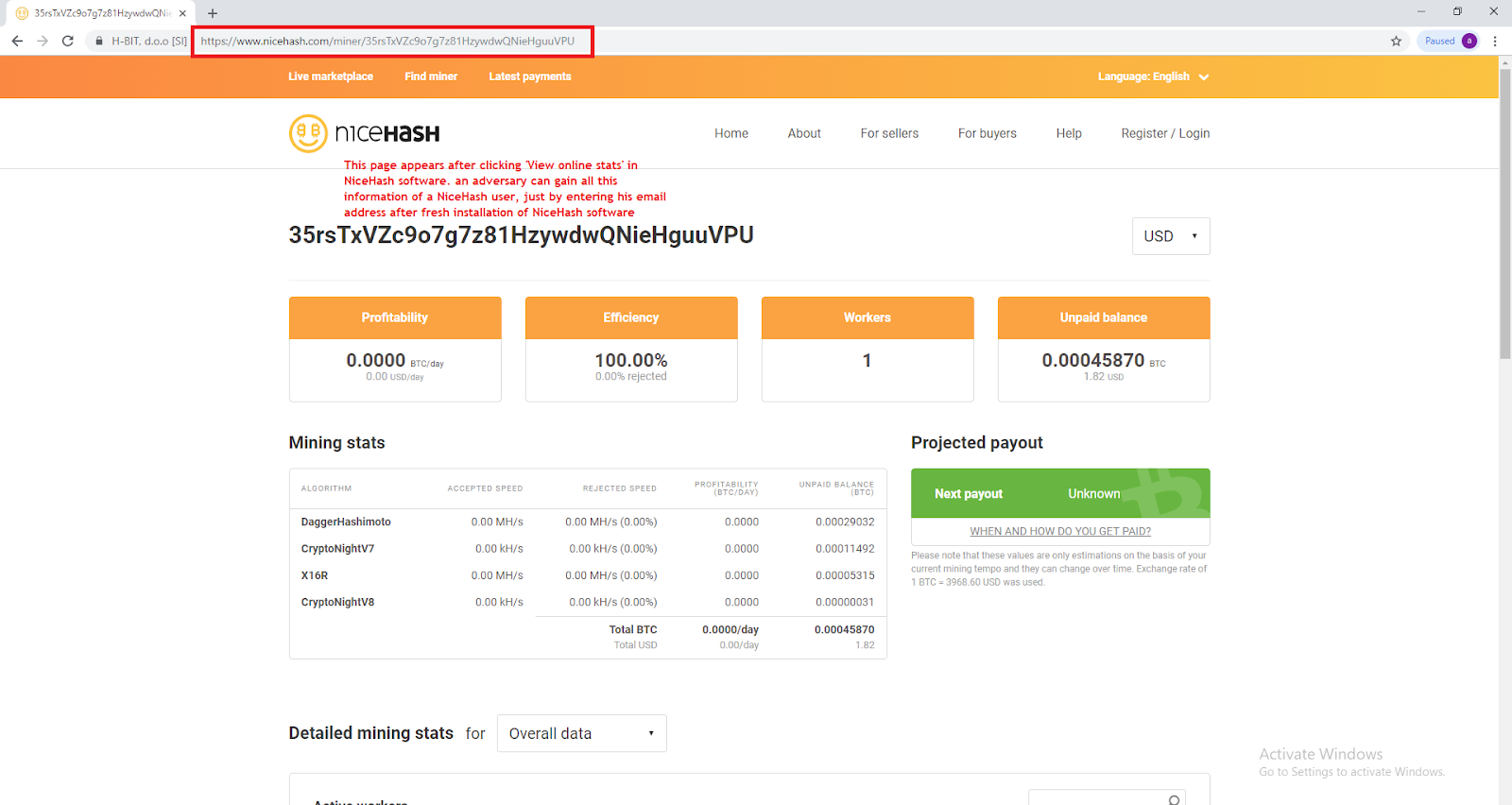Go back to the previous page

pos(17,41)
